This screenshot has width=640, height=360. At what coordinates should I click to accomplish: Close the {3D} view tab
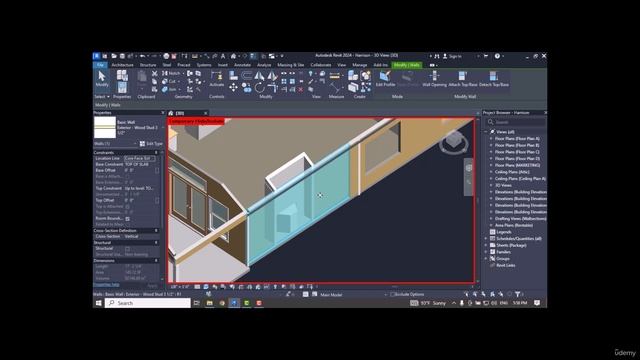[x=205, y=113]
